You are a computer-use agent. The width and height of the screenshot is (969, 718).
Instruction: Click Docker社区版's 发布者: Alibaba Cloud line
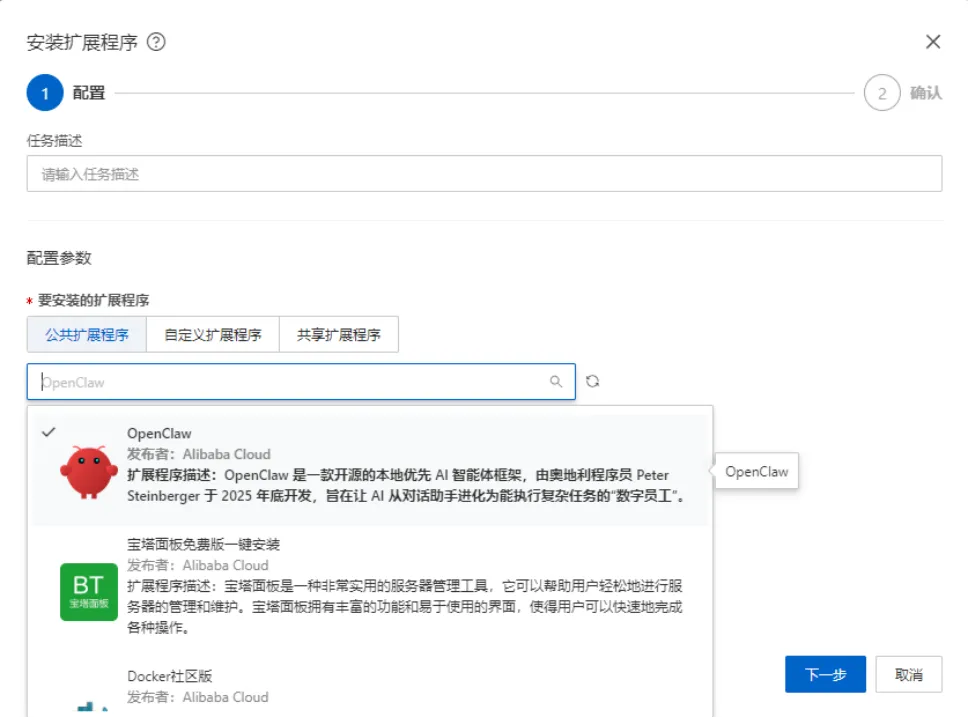(x=198, y=697)
